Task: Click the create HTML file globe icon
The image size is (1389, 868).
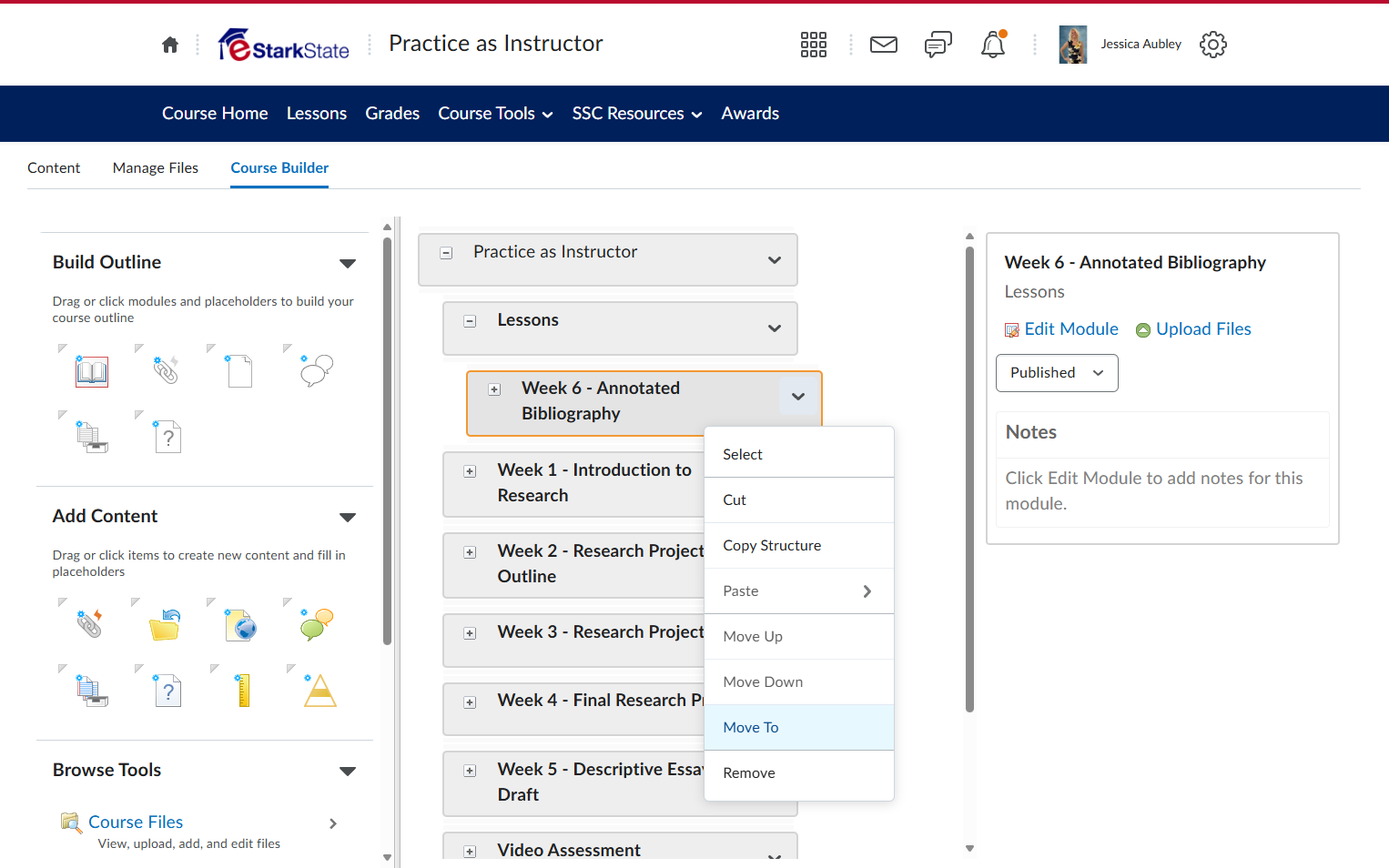Action: [x=241, y=625]
